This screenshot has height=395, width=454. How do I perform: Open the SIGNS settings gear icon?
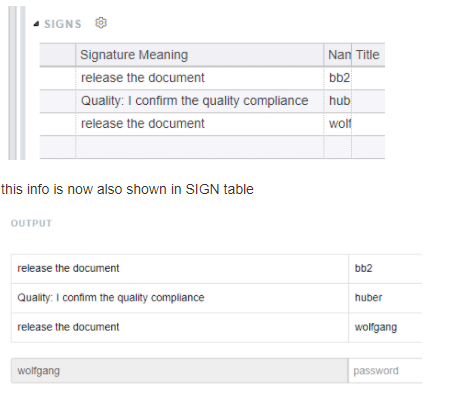(101, 23)
